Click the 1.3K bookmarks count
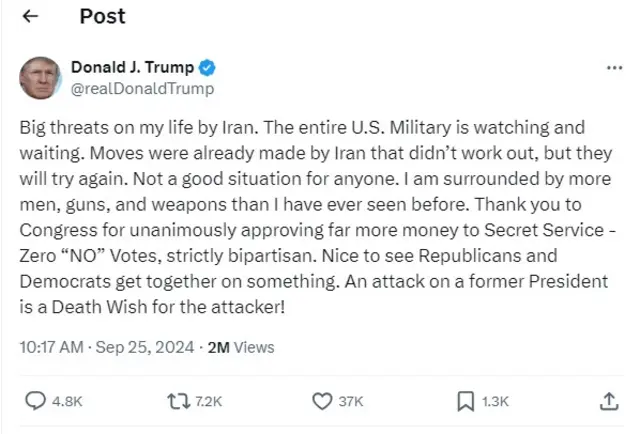The height and width of the screenshot is (434, 640). point(495,402)
